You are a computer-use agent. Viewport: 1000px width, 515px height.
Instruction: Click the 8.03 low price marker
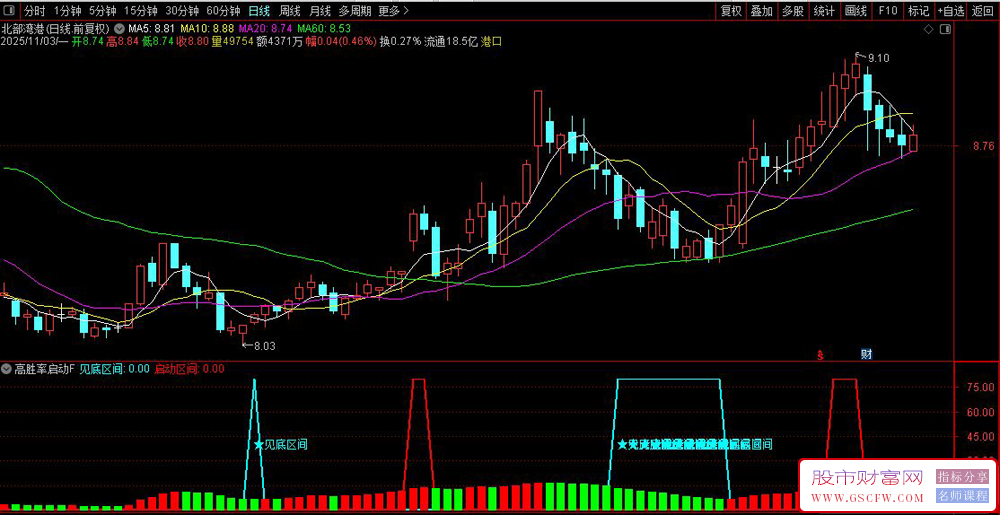point(265,346)
